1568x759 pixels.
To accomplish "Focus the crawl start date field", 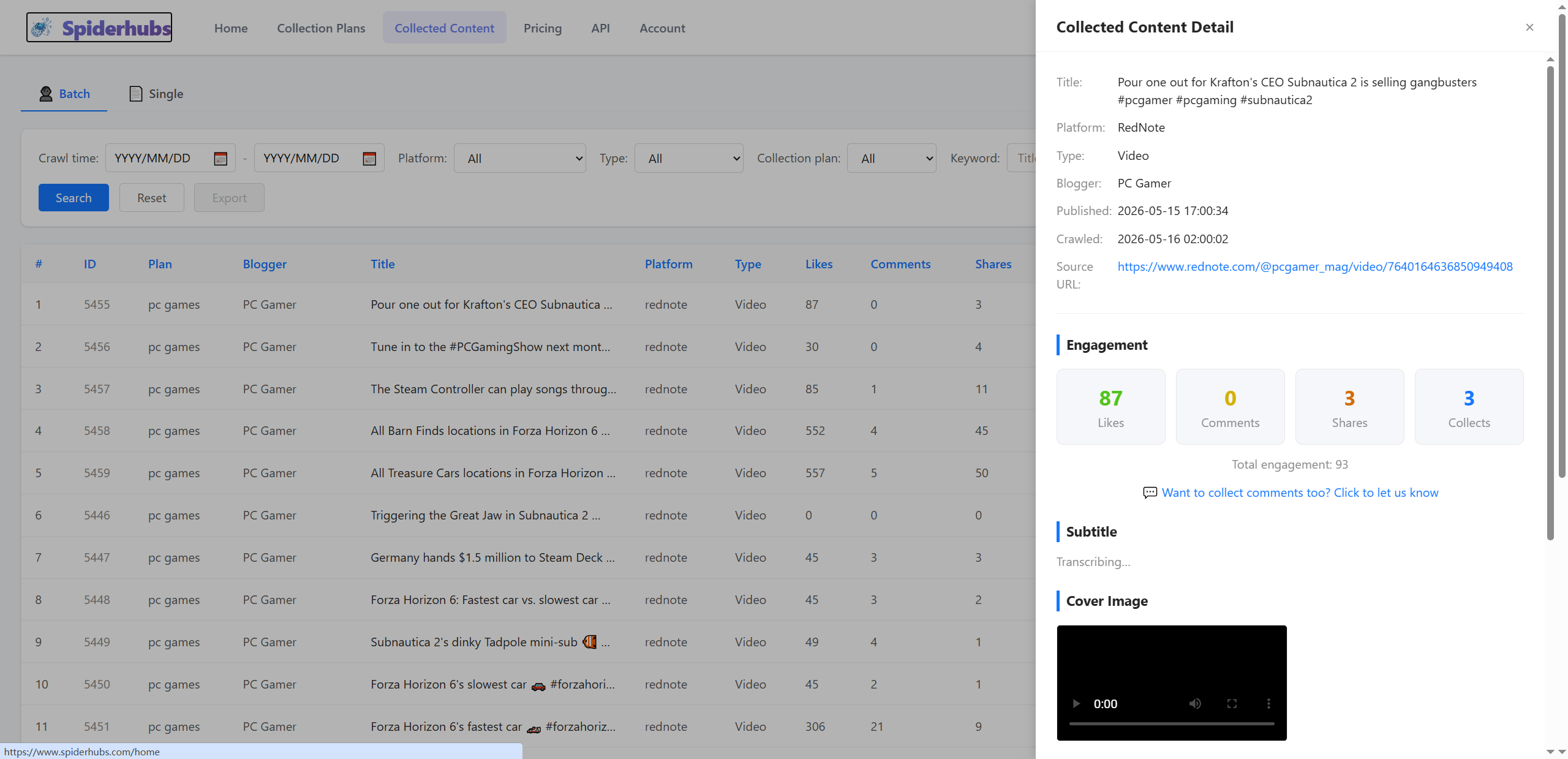I will (x=170, y=158).
